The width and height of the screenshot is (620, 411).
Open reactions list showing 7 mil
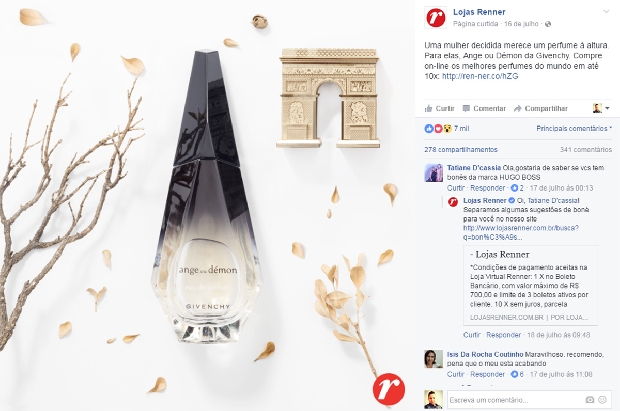446,129
